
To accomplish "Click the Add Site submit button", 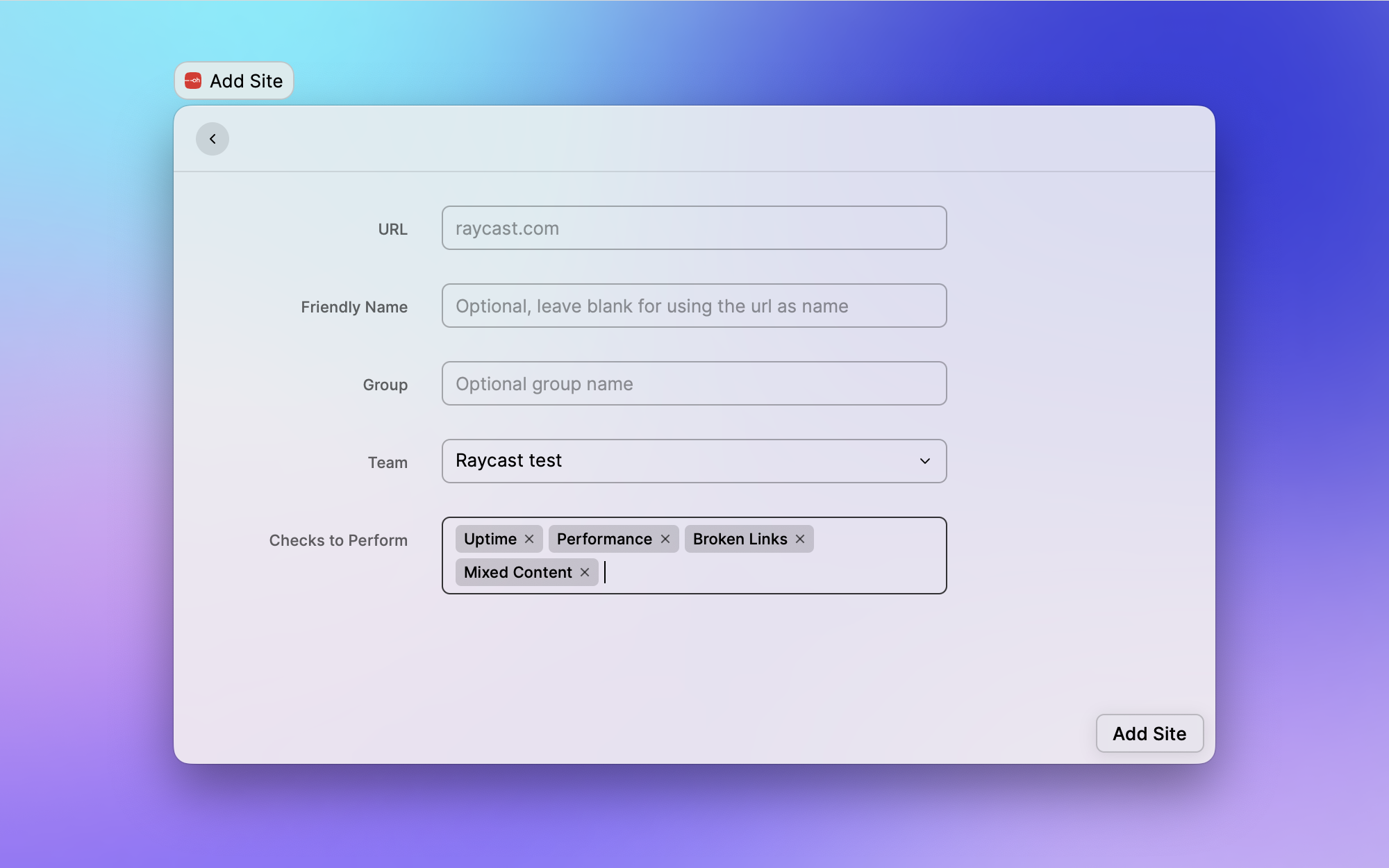I will (x=1149, y=733).
